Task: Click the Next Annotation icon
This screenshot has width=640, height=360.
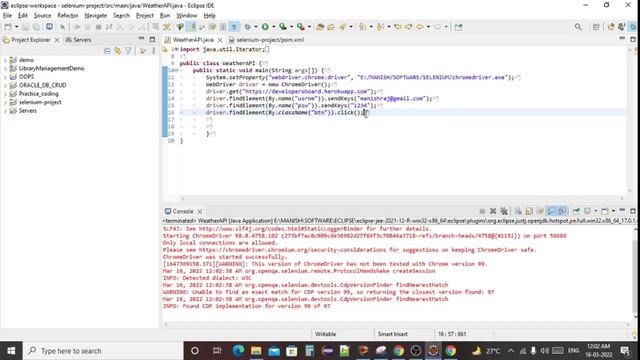Action: pos(362,27)
